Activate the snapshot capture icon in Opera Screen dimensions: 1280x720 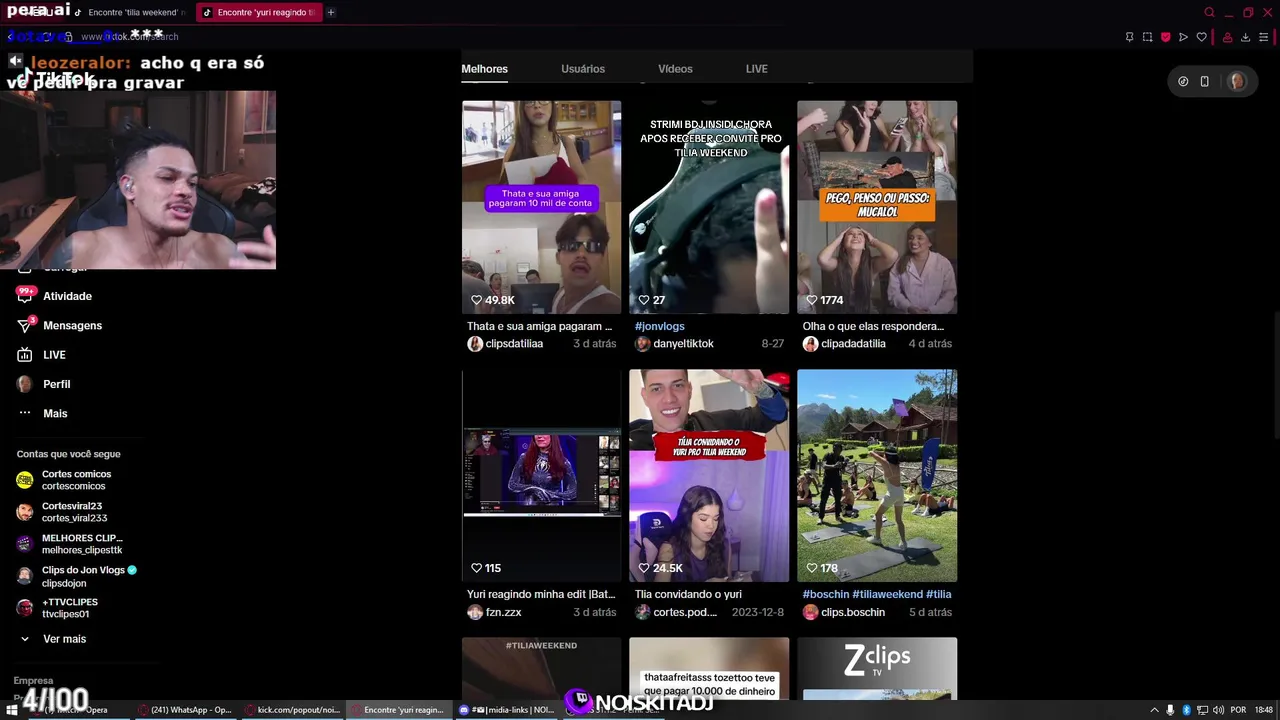click(1147, 37)
